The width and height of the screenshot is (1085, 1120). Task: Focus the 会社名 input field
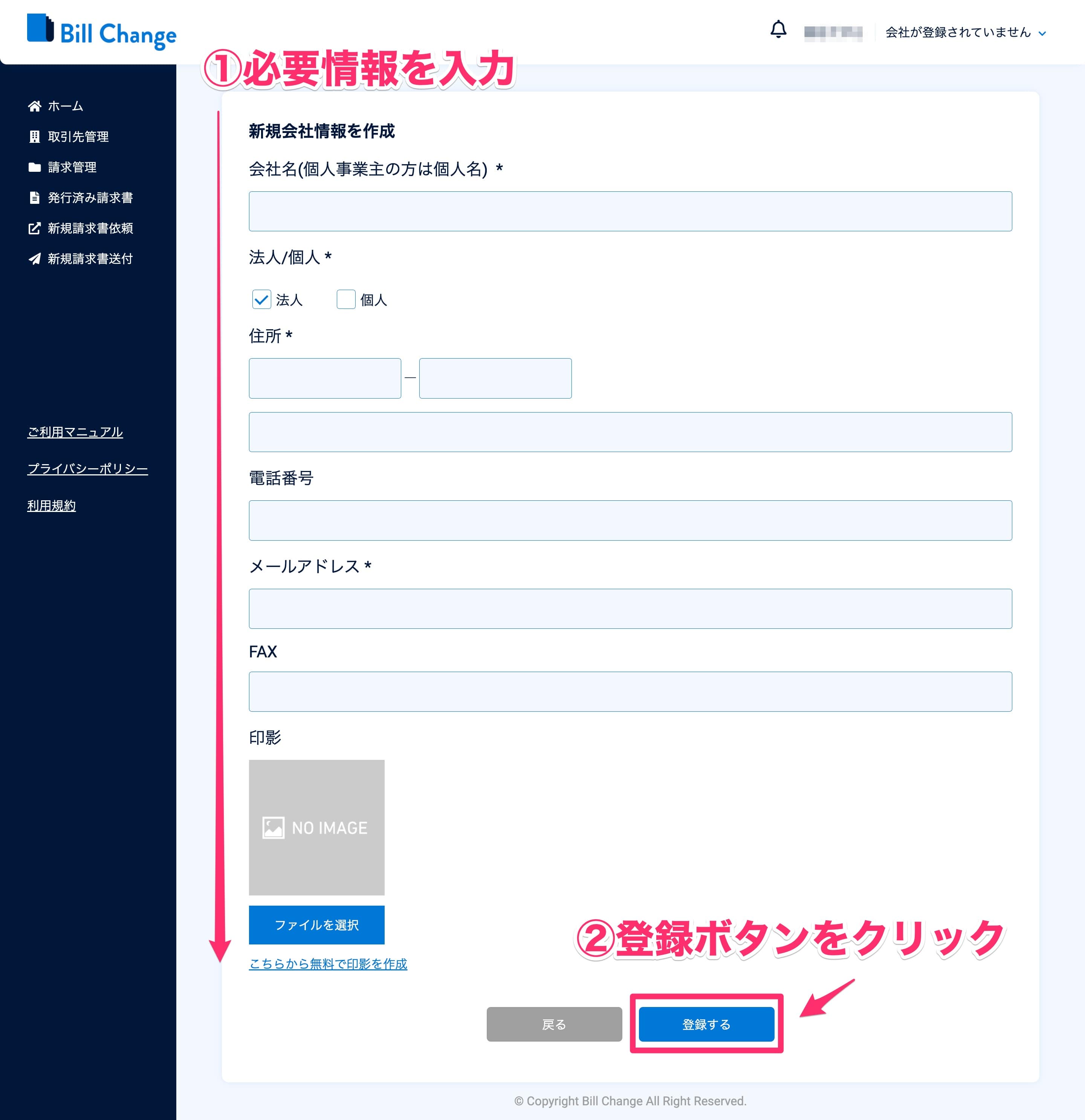point(630,211)
